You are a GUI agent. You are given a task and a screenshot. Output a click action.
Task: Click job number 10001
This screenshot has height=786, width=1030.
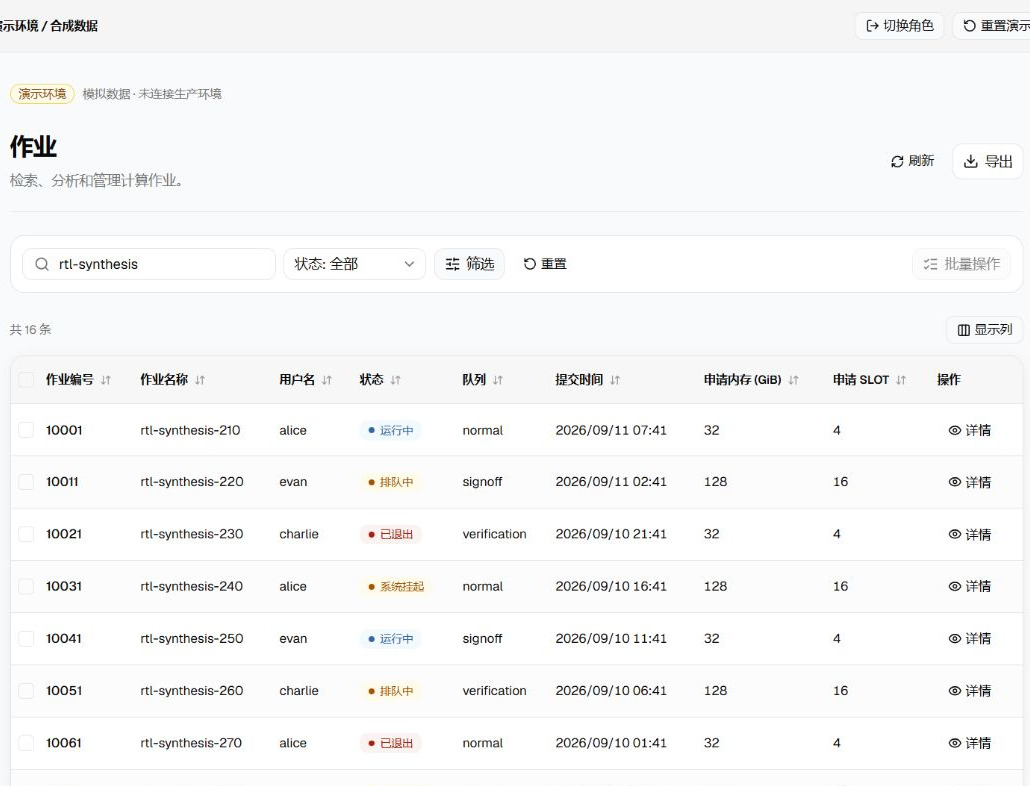(64, 430)
